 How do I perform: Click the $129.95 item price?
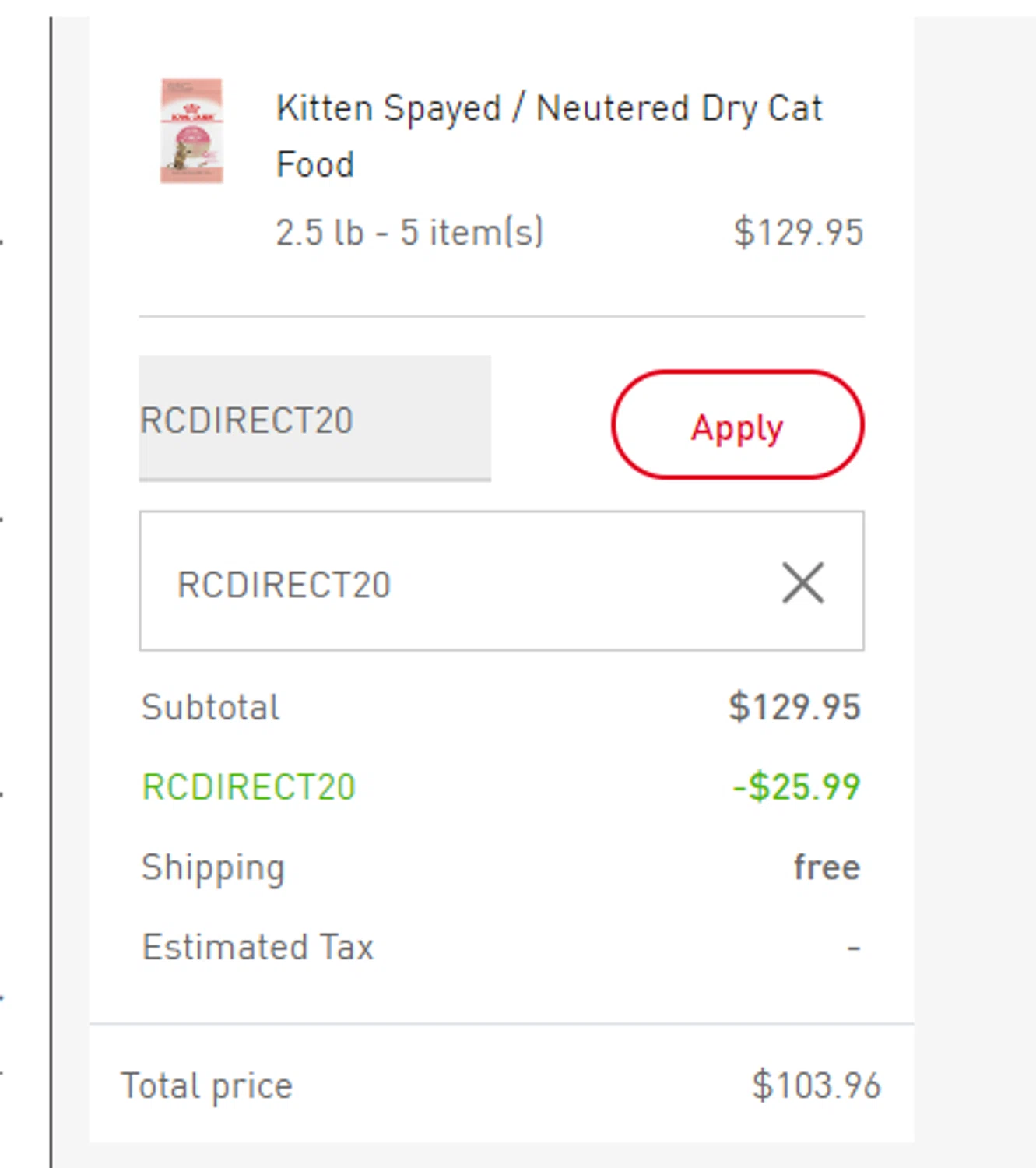pos(799,232)
